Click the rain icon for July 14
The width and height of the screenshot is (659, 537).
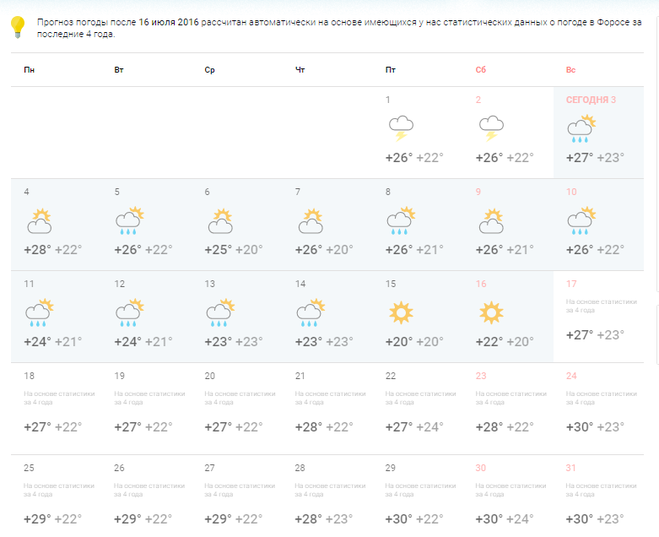(310, 313)
